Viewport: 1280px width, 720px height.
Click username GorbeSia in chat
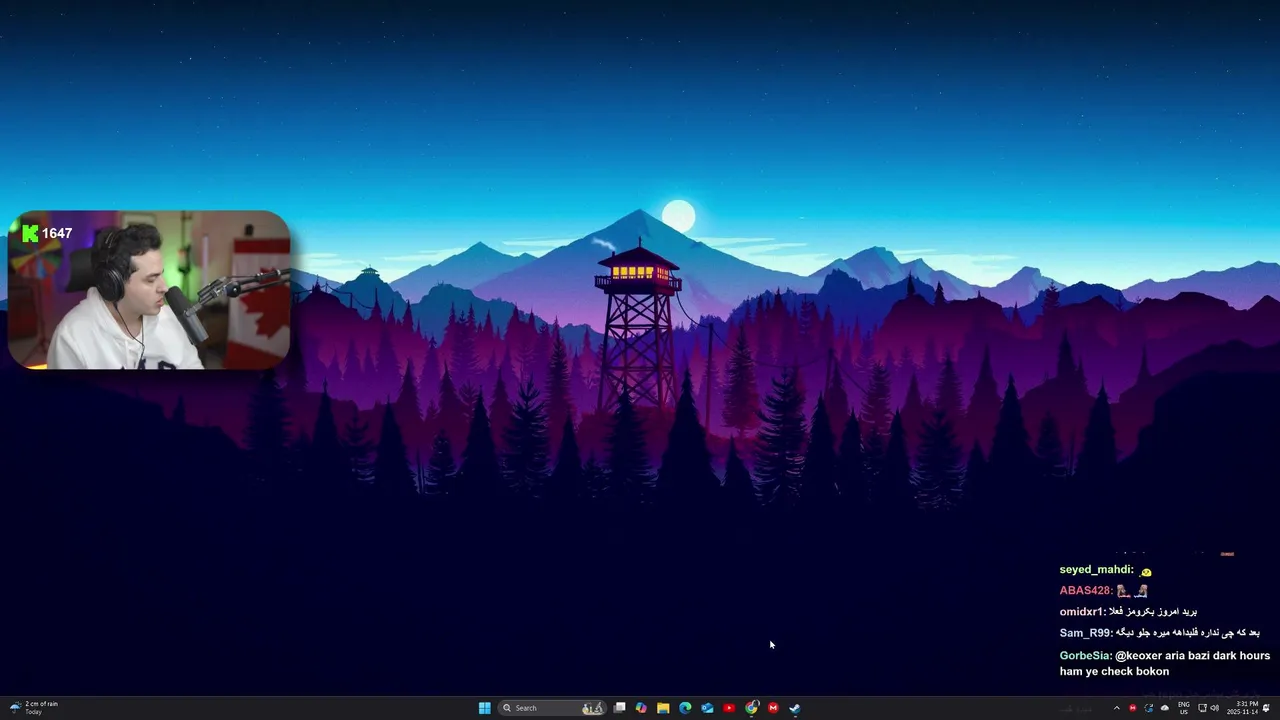[x=1085, y=656]
